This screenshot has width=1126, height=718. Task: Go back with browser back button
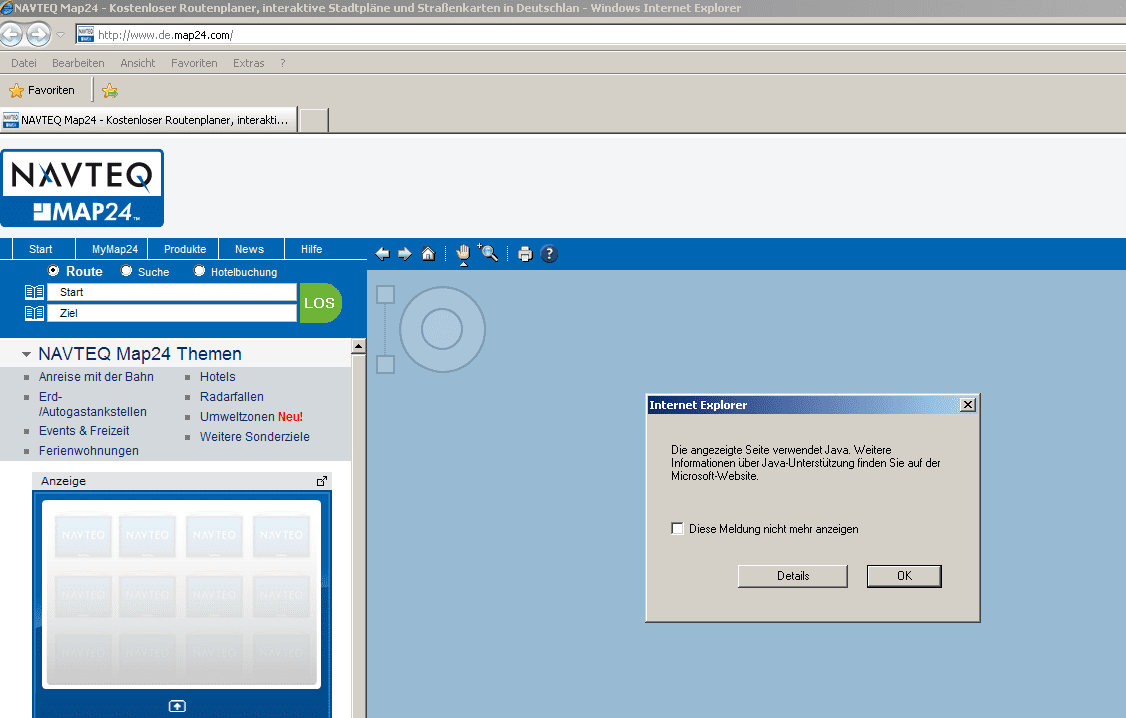[x=11, y=34]
